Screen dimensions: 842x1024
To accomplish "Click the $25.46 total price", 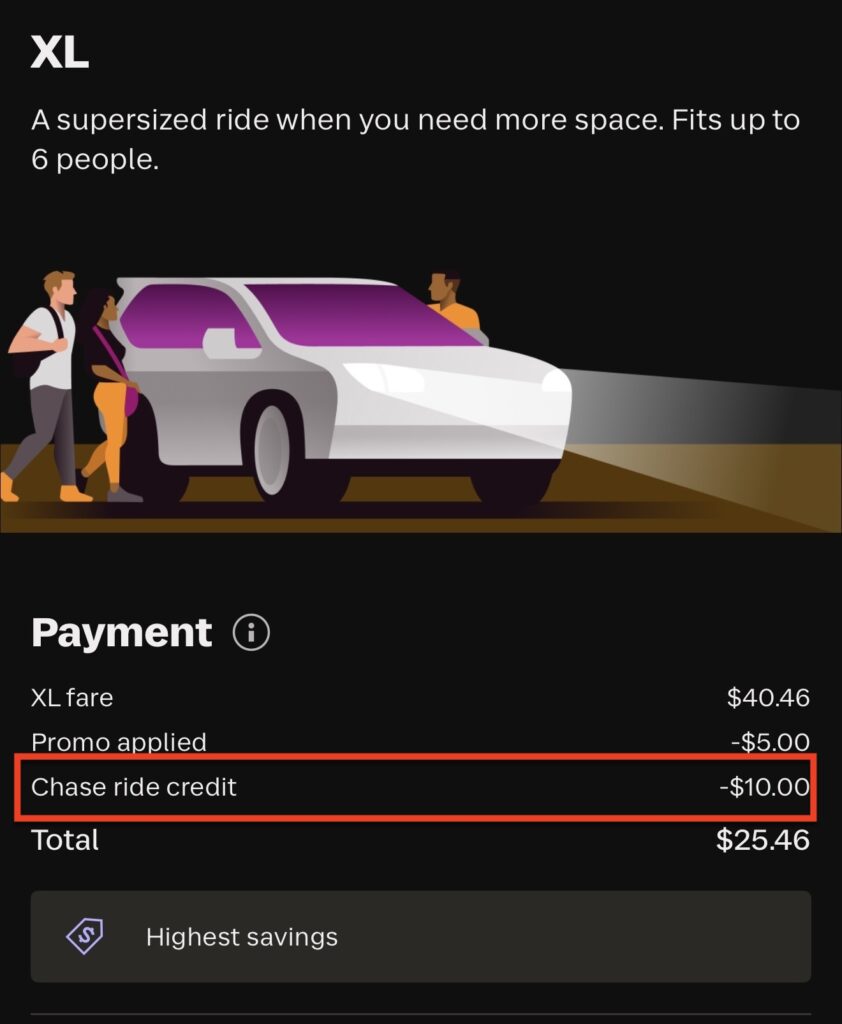I will tap(762, 840).
